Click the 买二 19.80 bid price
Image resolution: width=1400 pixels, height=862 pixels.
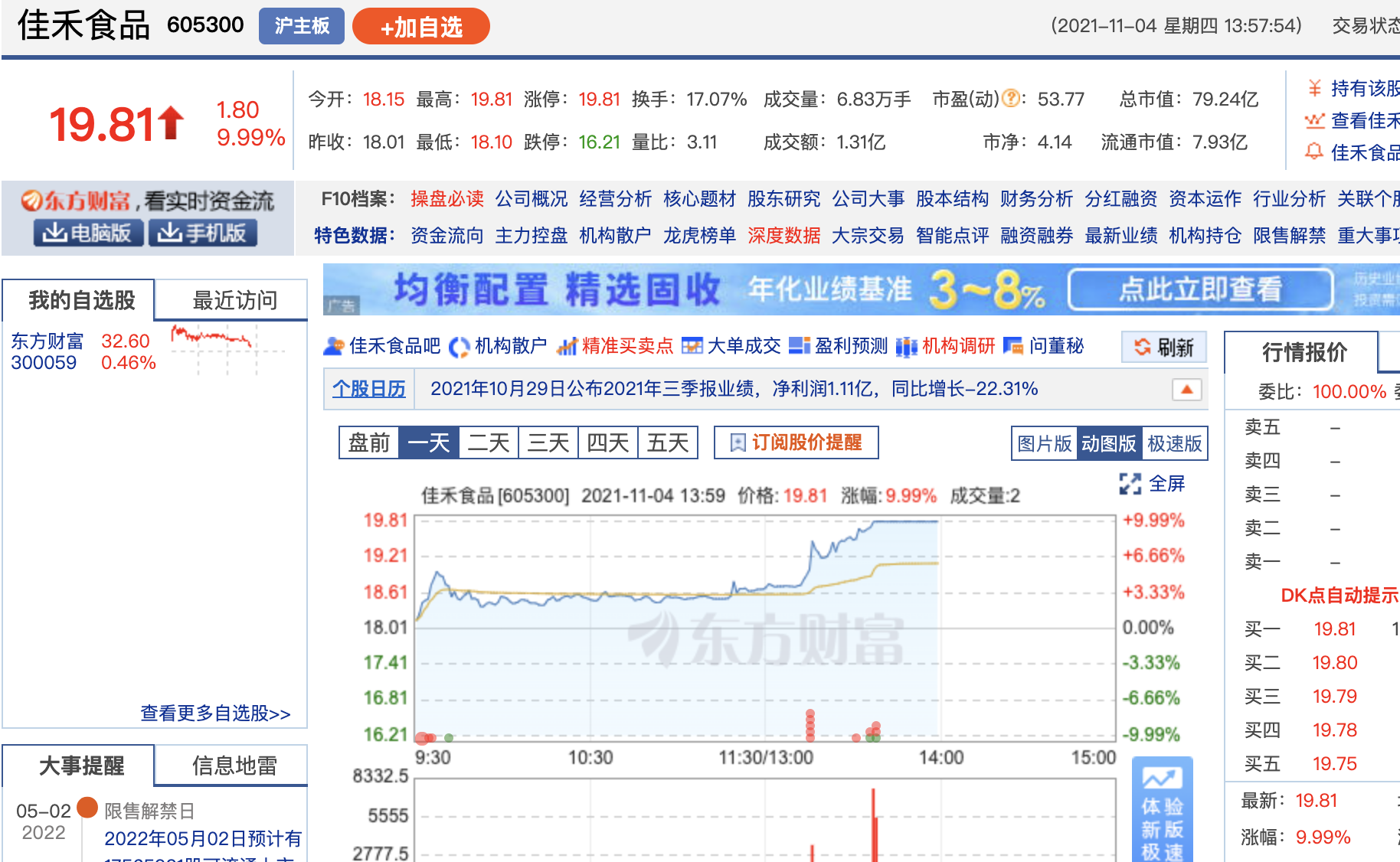(x=1335, y=663)
